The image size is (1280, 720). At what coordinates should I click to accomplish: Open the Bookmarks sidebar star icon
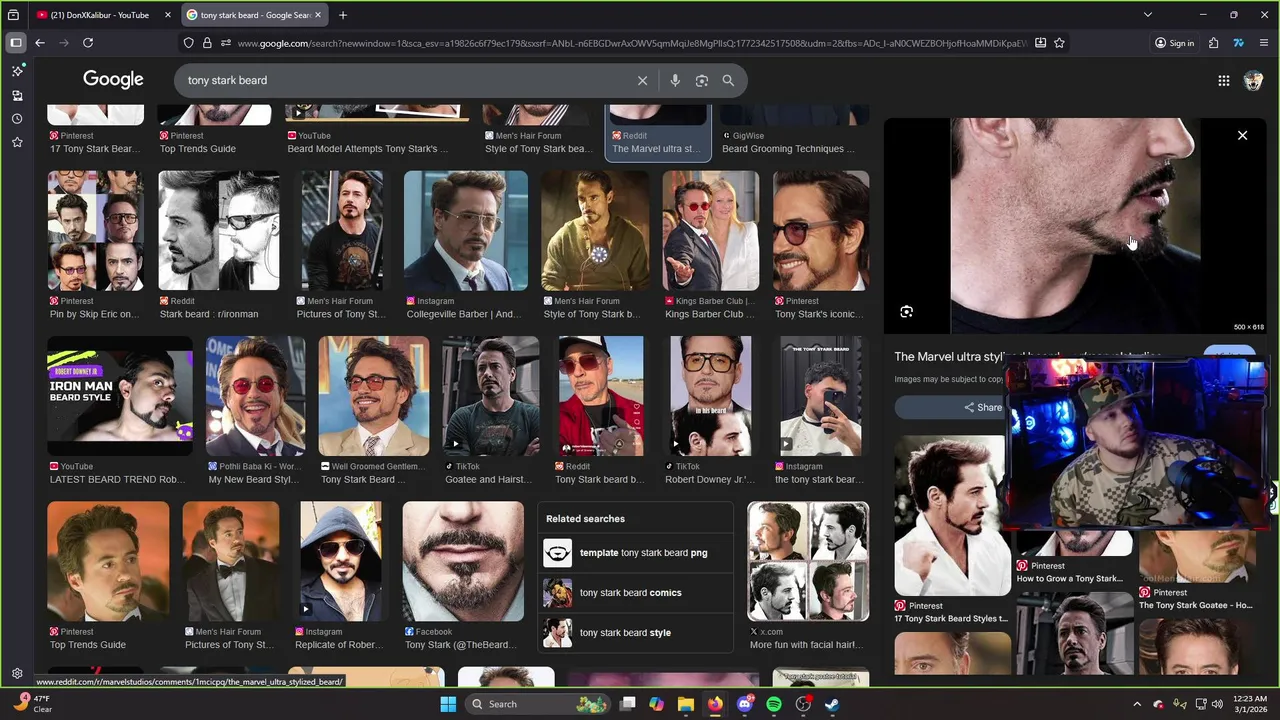[17, 143]
